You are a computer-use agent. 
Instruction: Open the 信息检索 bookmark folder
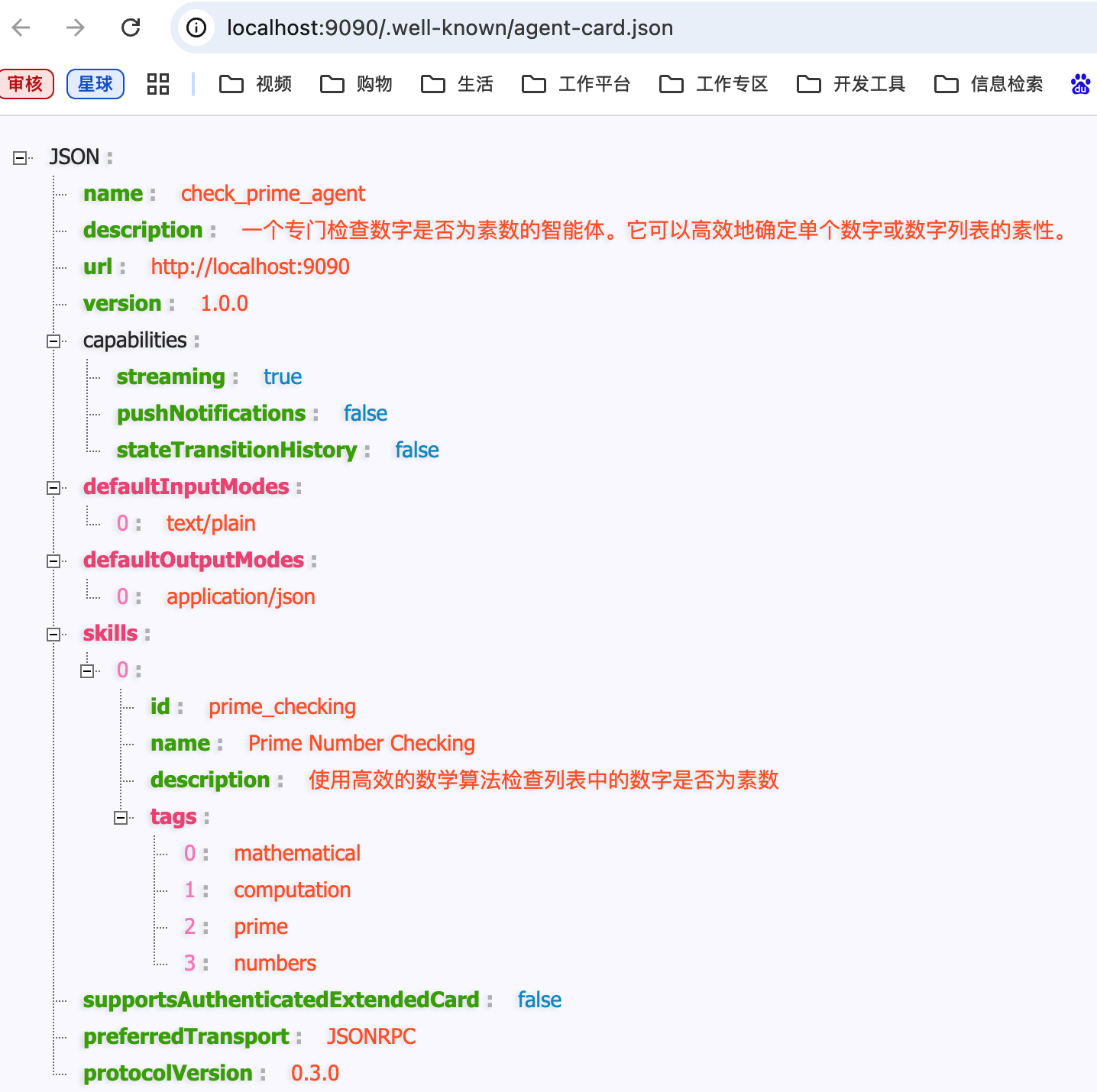[989, 84]
